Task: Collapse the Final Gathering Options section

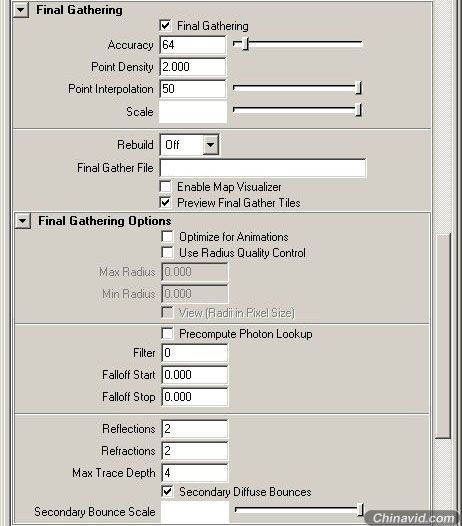Action: click(22, 221)
